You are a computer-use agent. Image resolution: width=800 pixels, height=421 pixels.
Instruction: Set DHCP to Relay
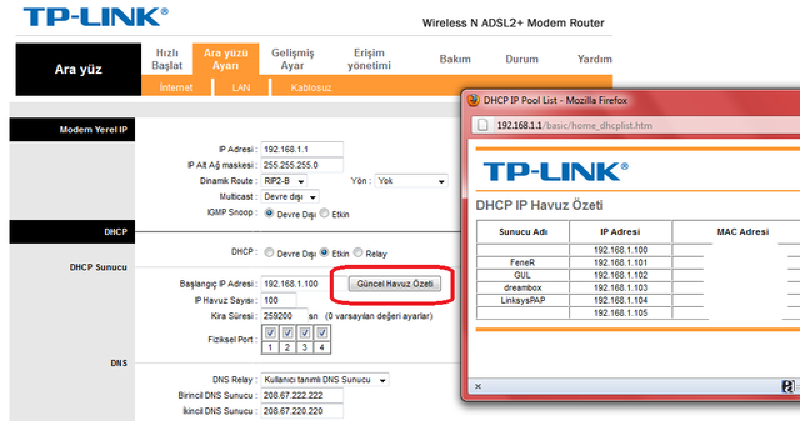click(x=358, y=253)
